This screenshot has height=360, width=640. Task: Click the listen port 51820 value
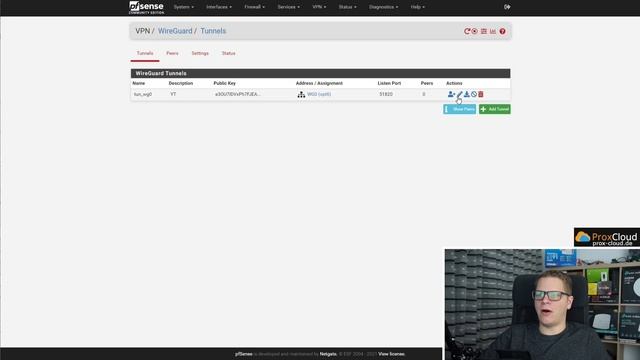tap(386, 94)
